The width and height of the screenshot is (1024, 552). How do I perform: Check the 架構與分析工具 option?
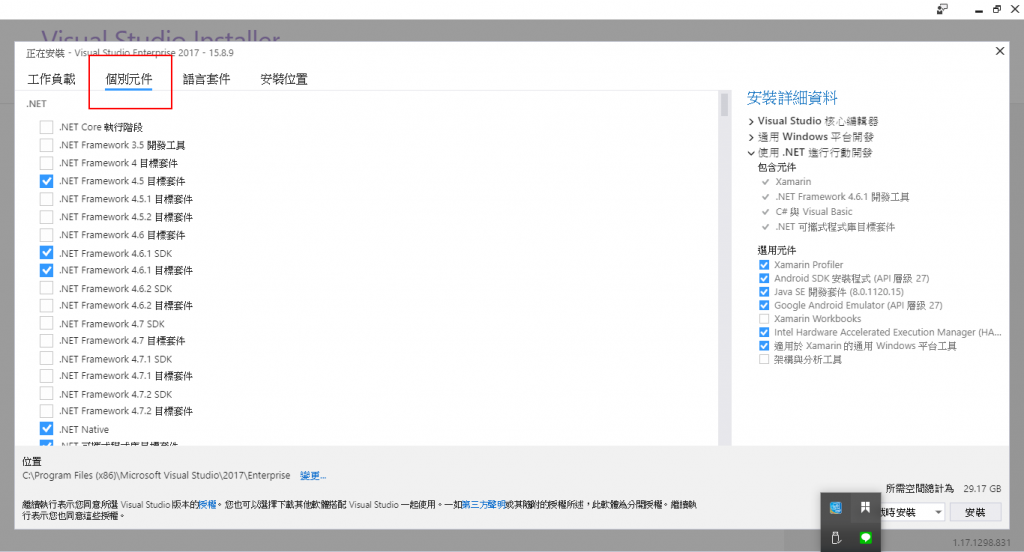coord(764,360)
